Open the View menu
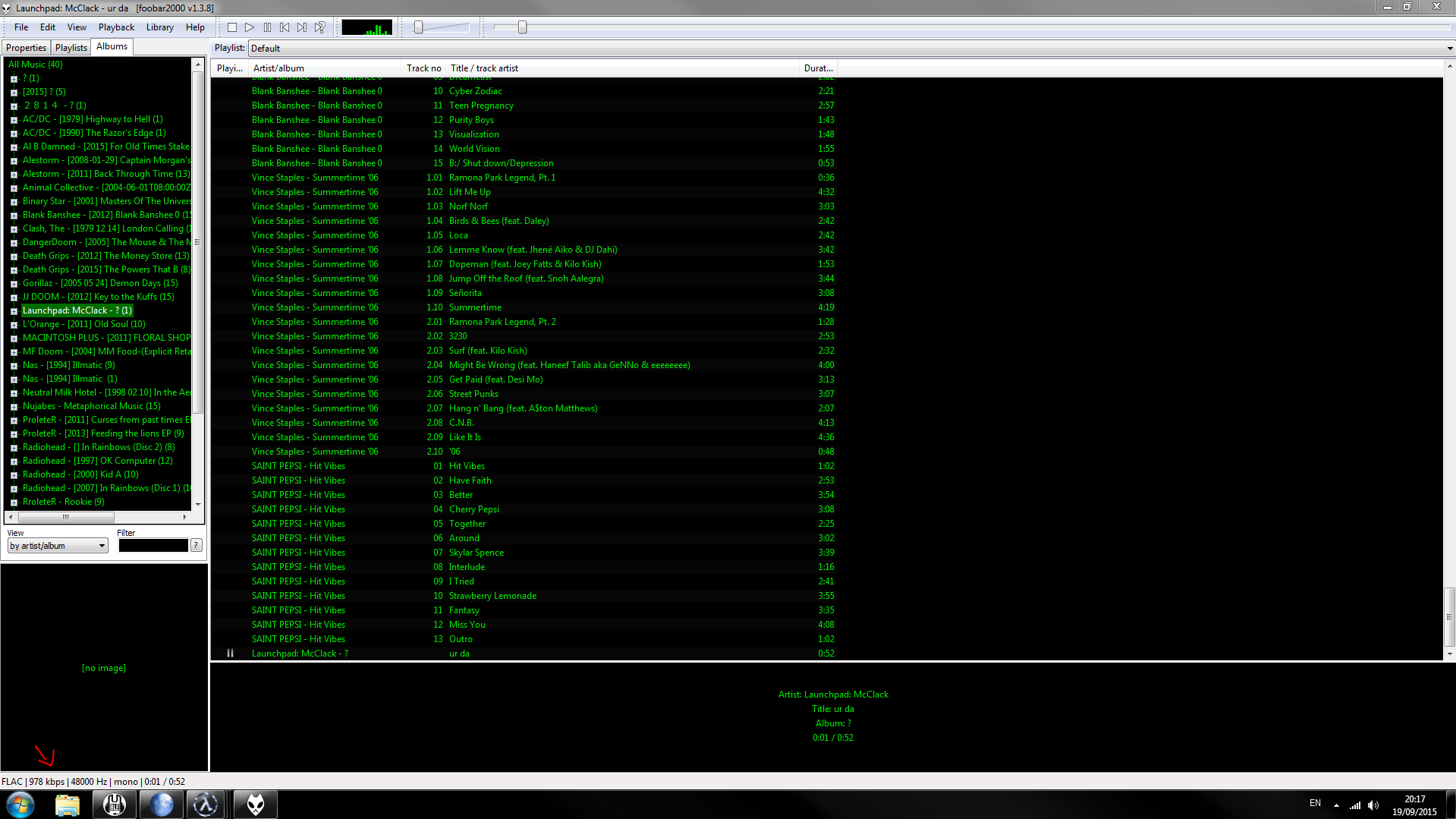Viewport: 1456px width, 819px height. pos(77,27)
